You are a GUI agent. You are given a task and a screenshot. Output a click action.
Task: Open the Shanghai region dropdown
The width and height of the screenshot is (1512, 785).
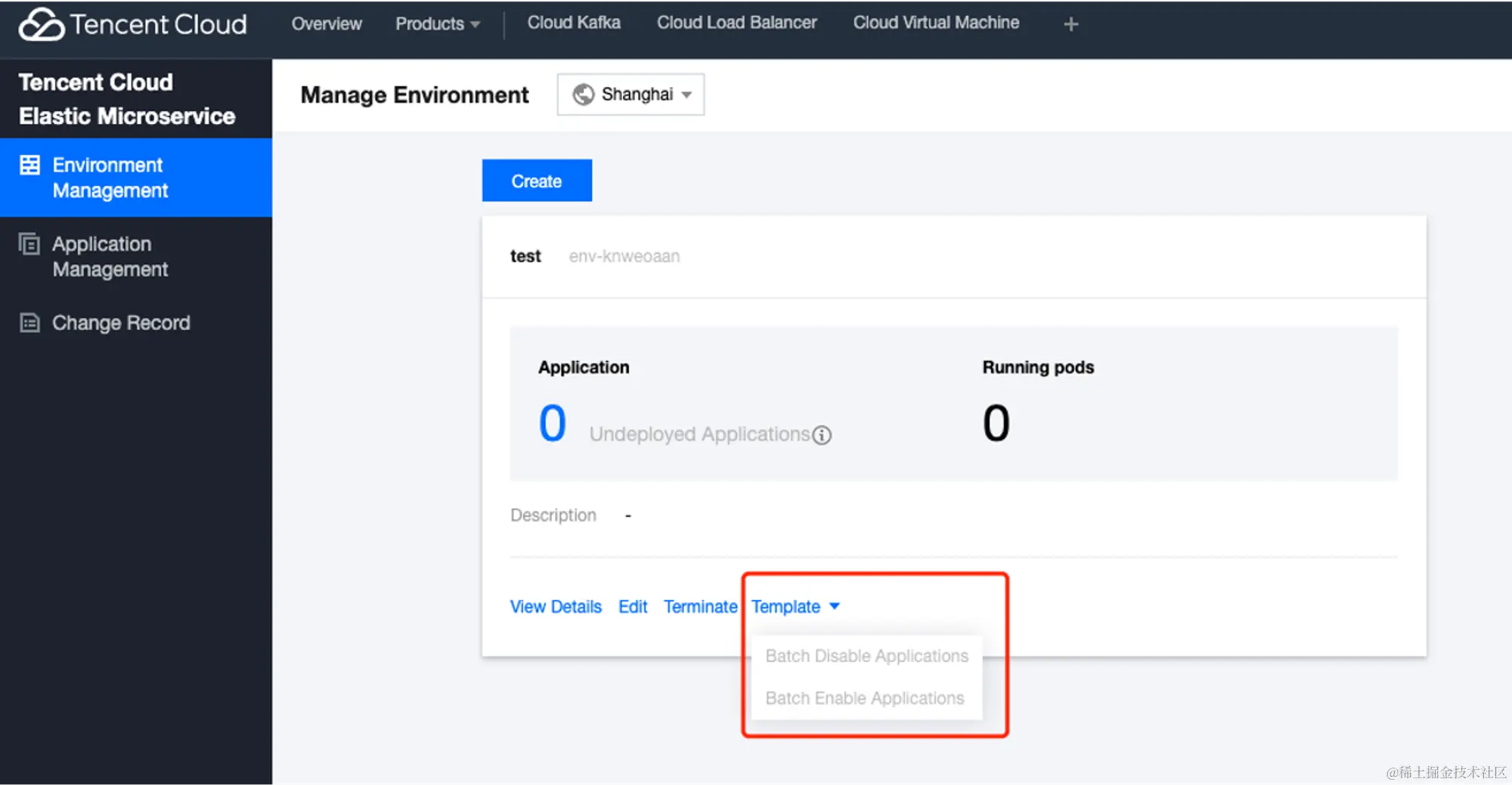coord(631,94)
